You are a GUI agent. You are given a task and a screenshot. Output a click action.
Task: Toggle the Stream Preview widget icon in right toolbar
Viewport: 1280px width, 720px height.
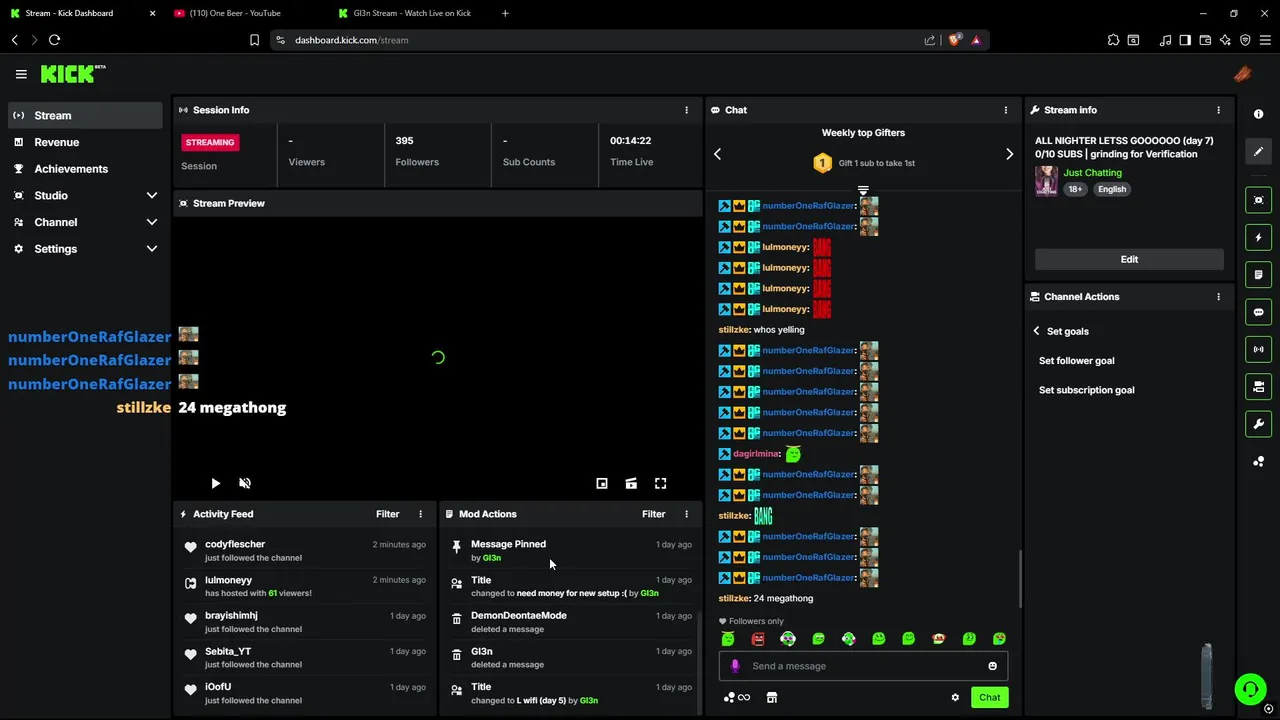[1258, 200]
